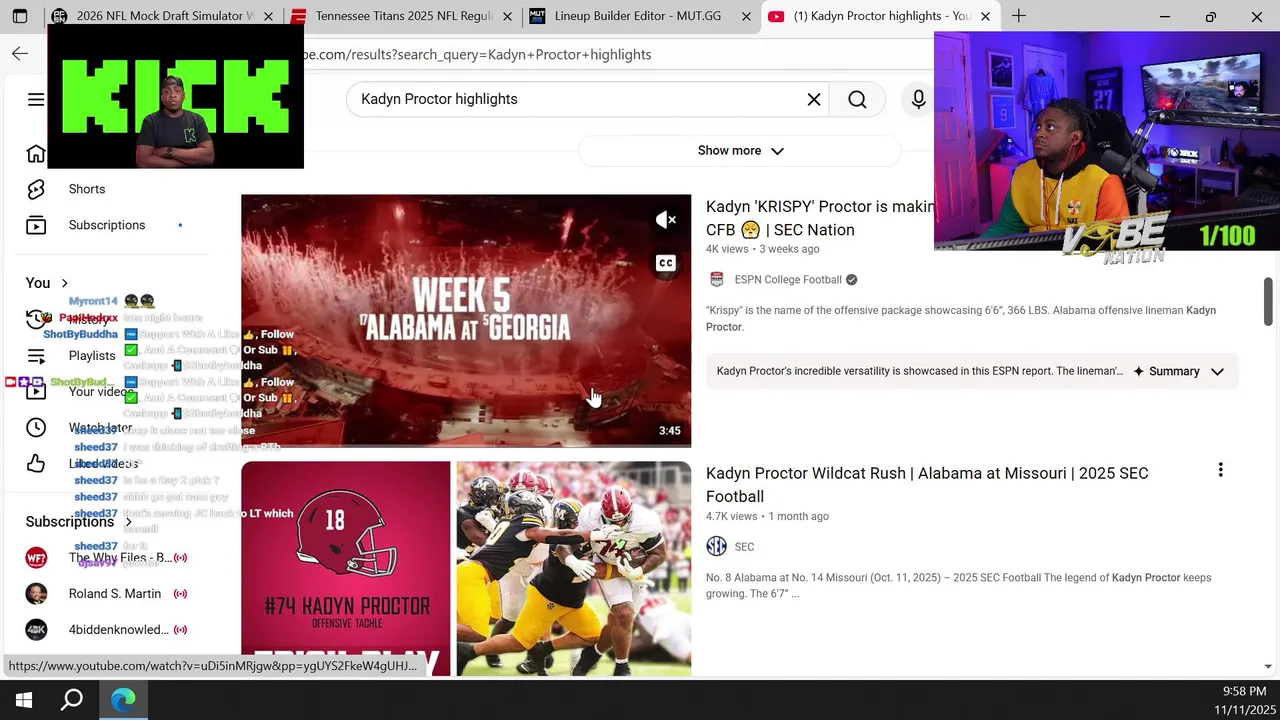The height and width of the screenshot is (720, 1280).
Task: Open the Kadyn 'KRISPY' Proctor video title
Action: pyautogui.click(x=820, y=218)
